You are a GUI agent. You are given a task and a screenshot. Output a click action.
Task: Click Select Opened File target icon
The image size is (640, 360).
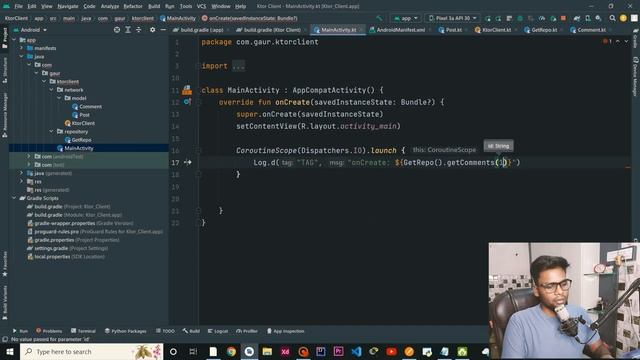pyautogui.click(x=117, y=30)
